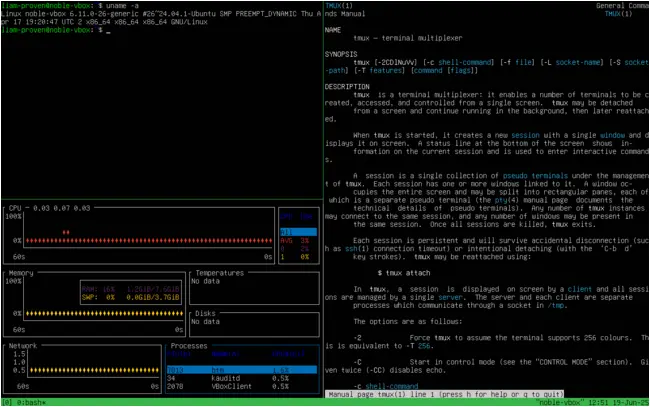This screenshot has height=407, width=650.
Task: Click the highlighted "256" after -T
Action: point(424,346)
